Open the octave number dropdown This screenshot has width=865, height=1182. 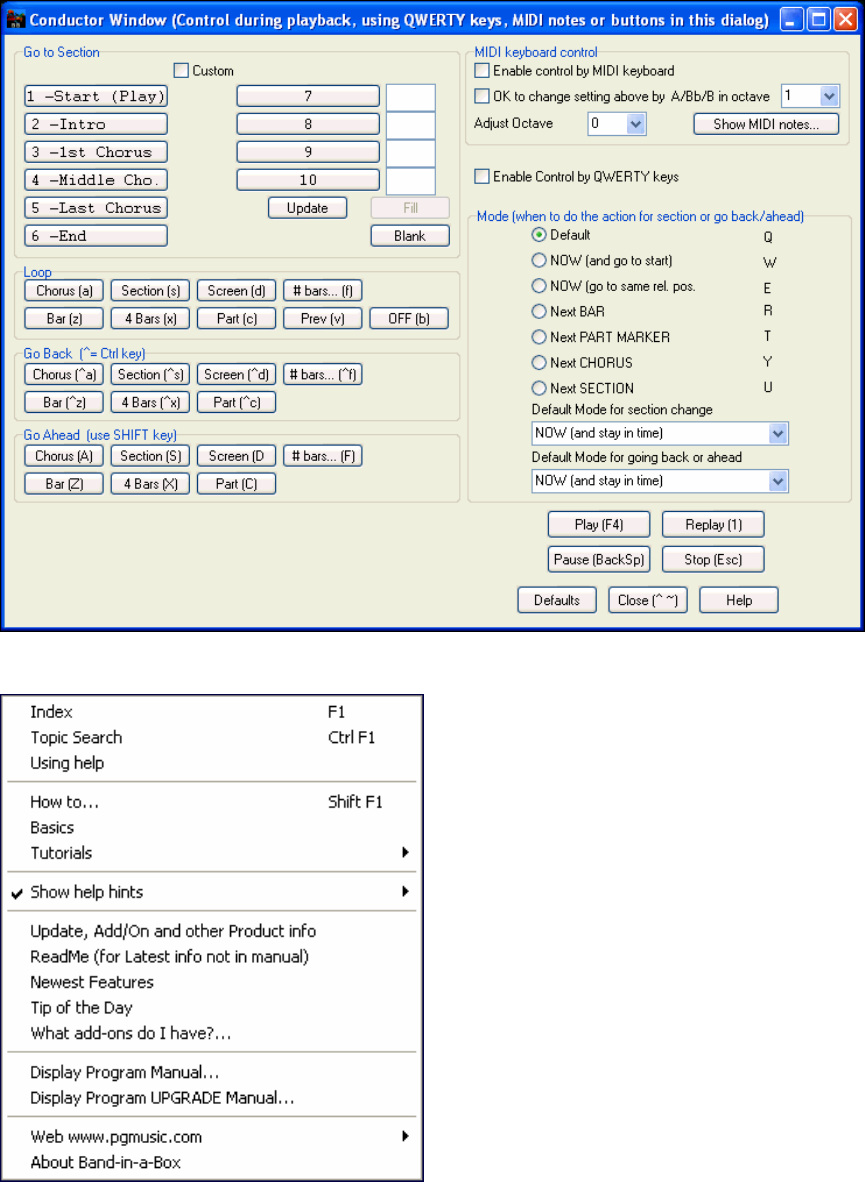pos(830,96)
